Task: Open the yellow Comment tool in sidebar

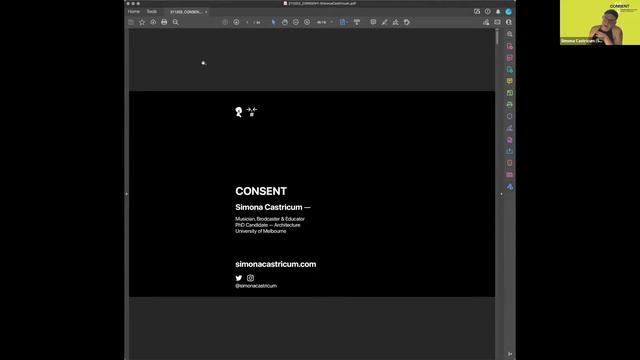Action: pos(509,81)
